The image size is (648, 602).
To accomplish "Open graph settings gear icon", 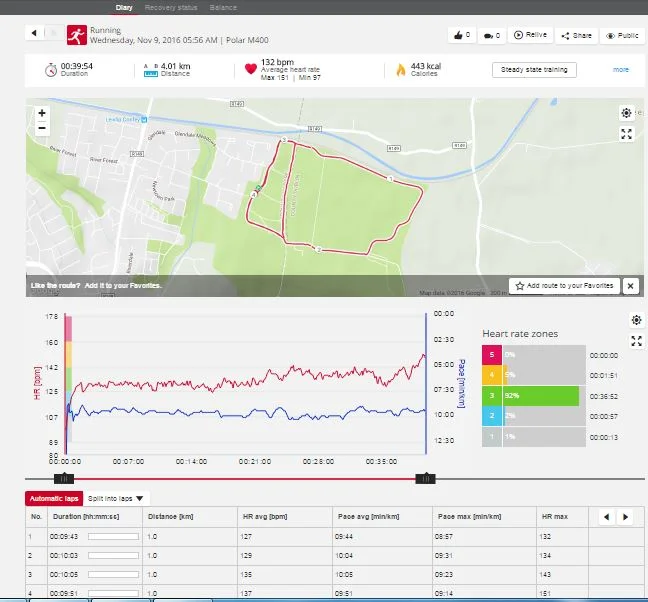I will tap(636, 320).
